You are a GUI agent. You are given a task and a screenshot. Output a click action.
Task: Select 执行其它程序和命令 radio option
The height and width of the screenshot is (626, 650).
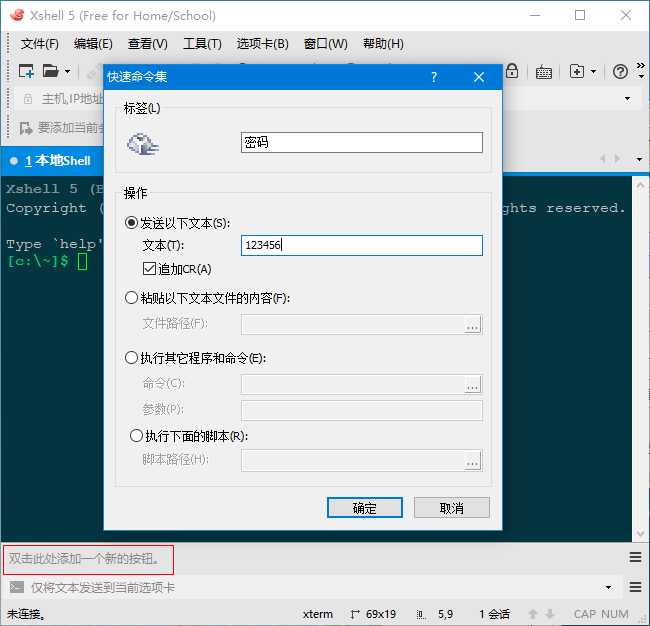click(131, 357)
